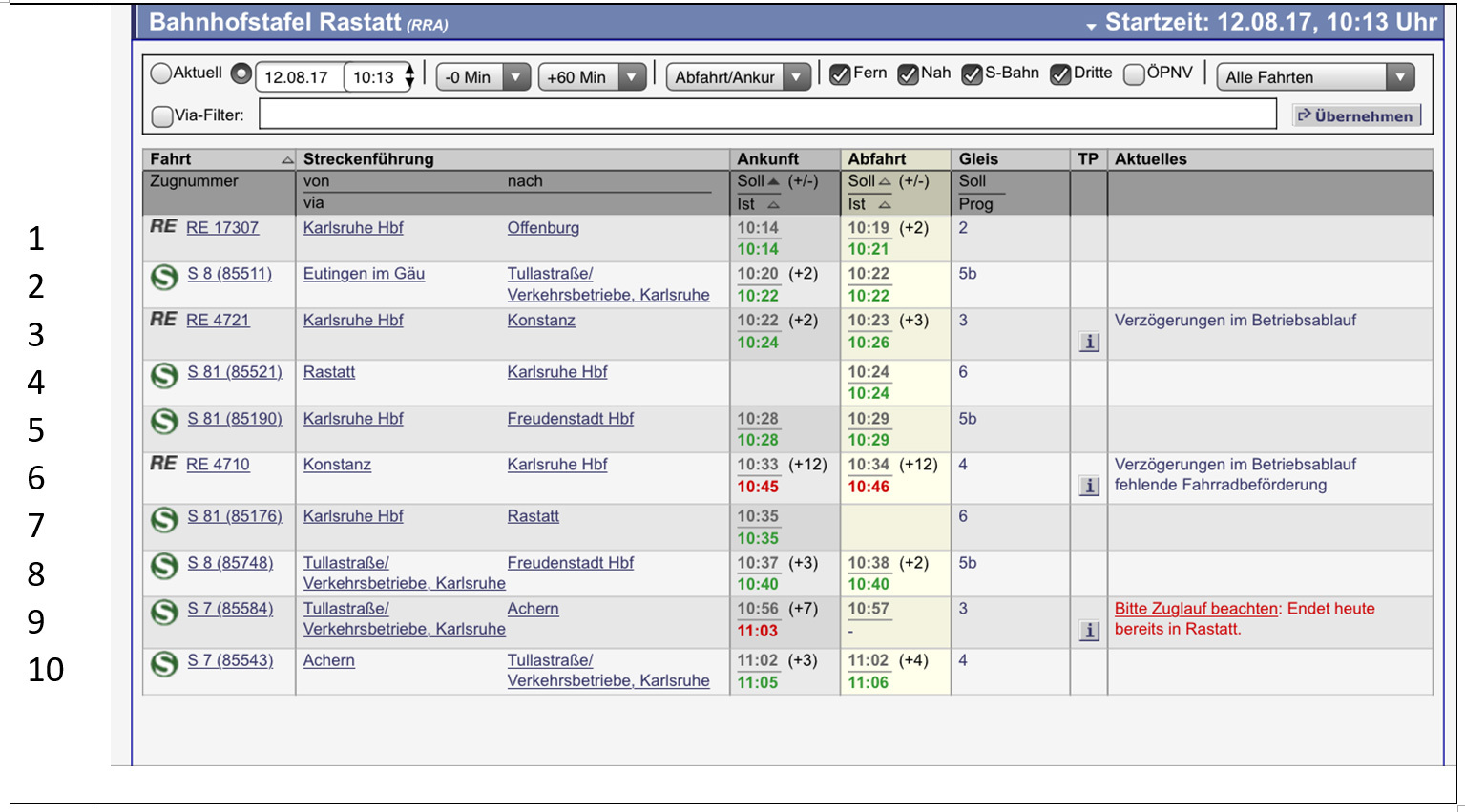Click the time stepper arrows

pos(409,77)
